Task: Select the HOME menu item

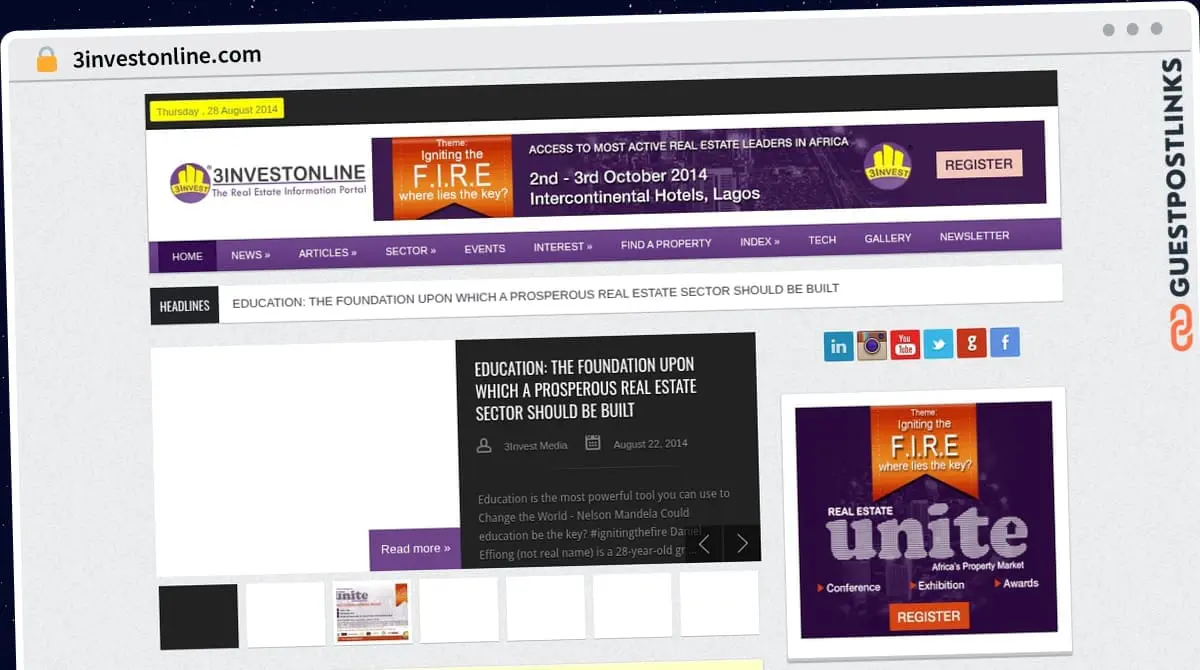Action: pos(187,256)
